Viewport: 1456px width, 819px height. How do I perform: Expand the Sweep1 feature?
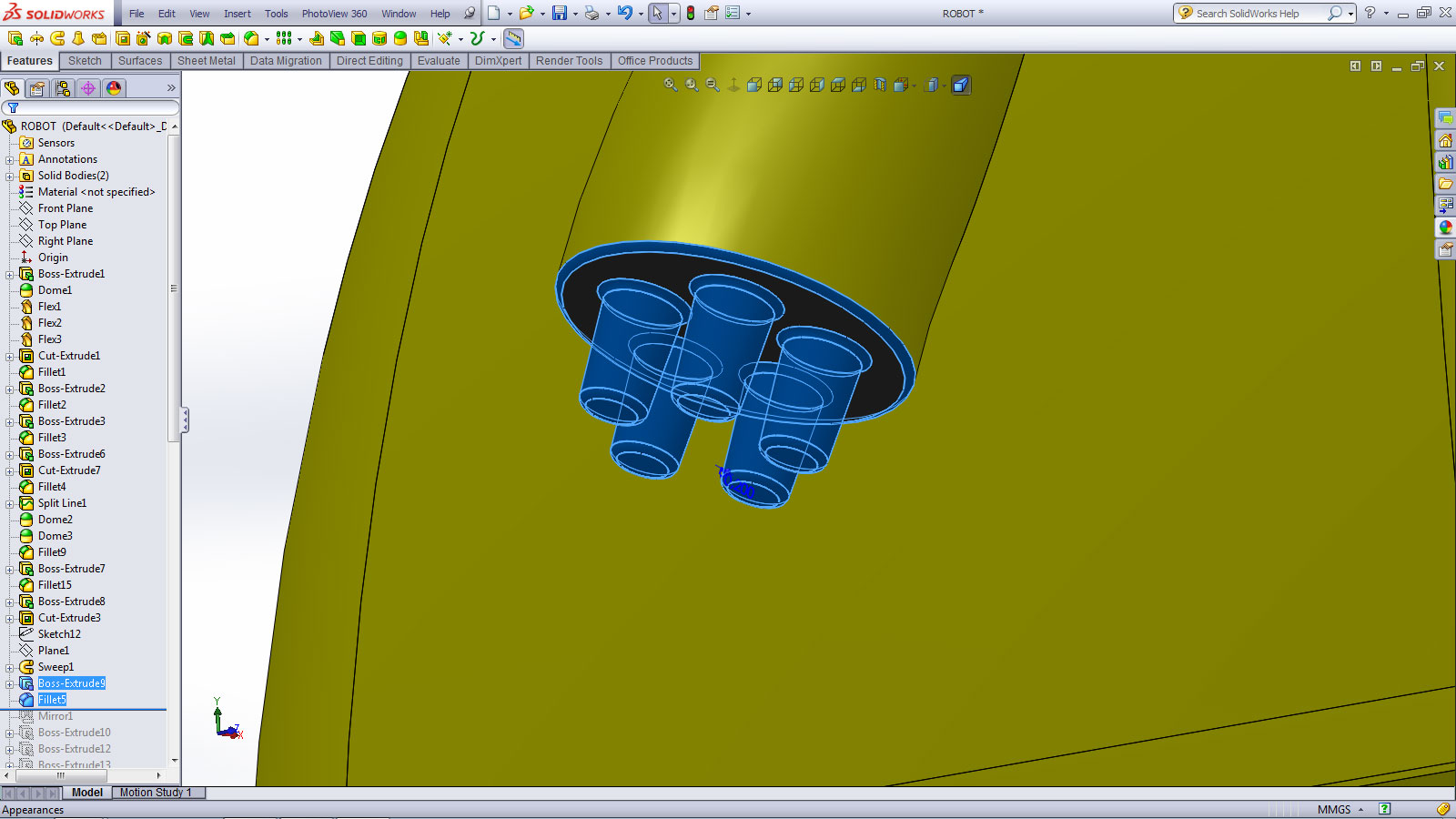(x=10, y=667)
